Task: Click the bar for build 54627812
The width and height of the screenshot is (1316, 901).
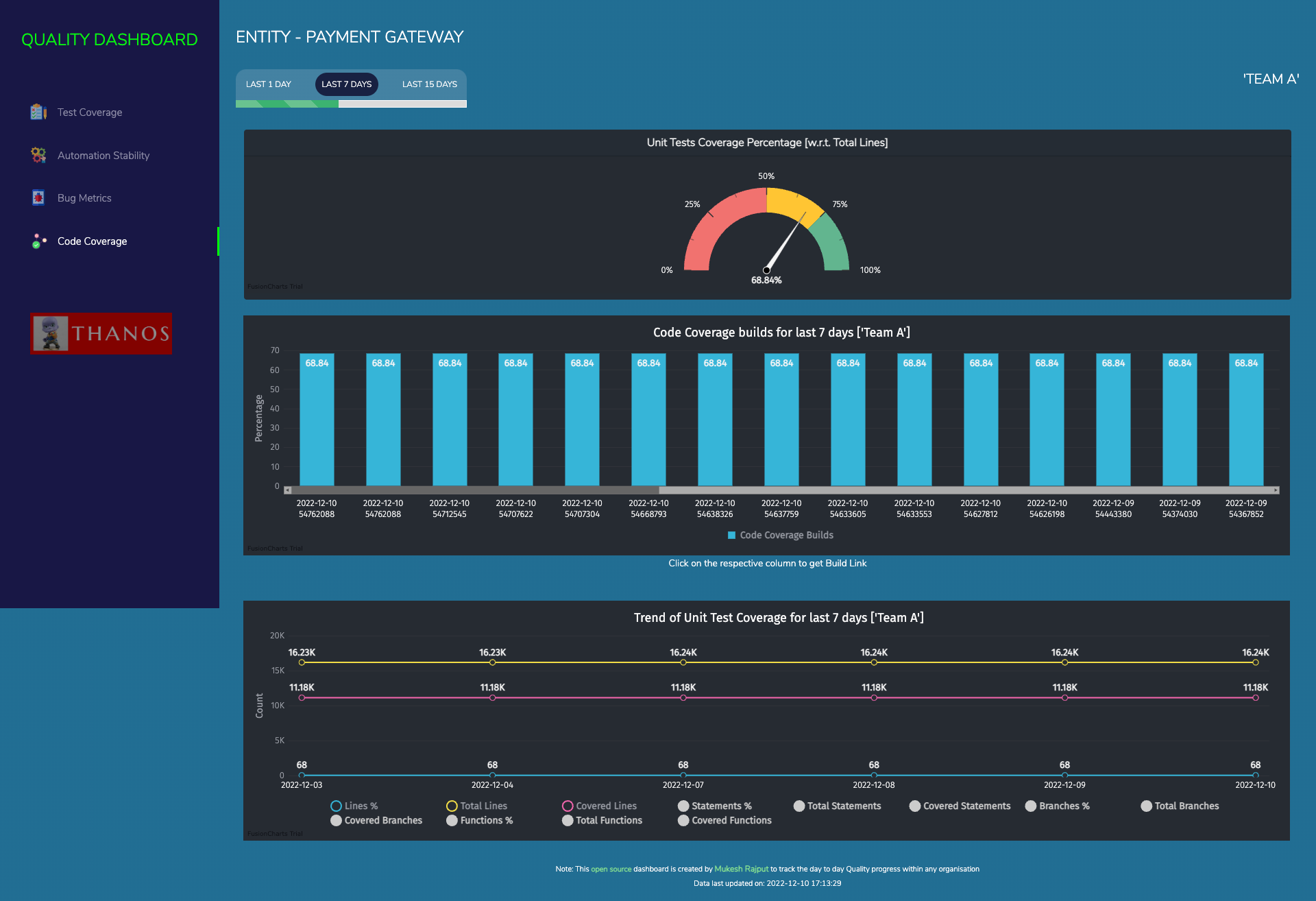Action: pos(981,420)
